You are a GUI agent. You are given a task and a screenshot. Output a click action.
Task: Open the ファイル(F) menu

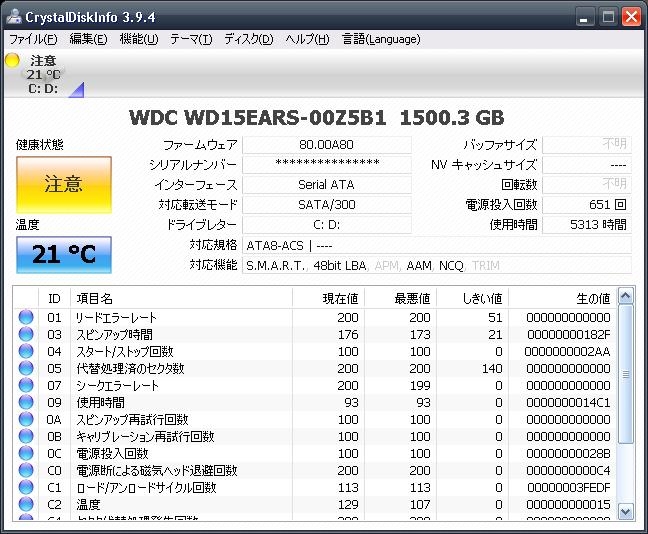click(x=33, y=39)
